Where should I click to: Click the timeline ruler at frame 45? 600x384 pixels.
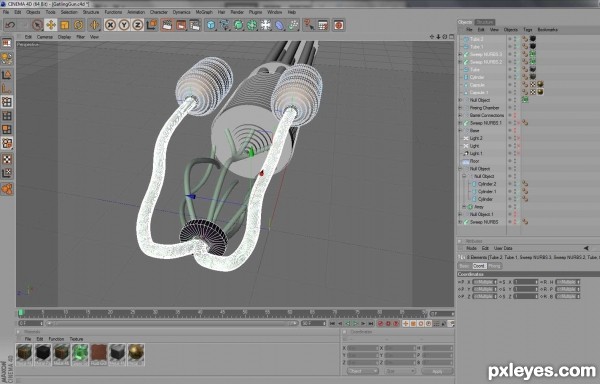(222, 313)
